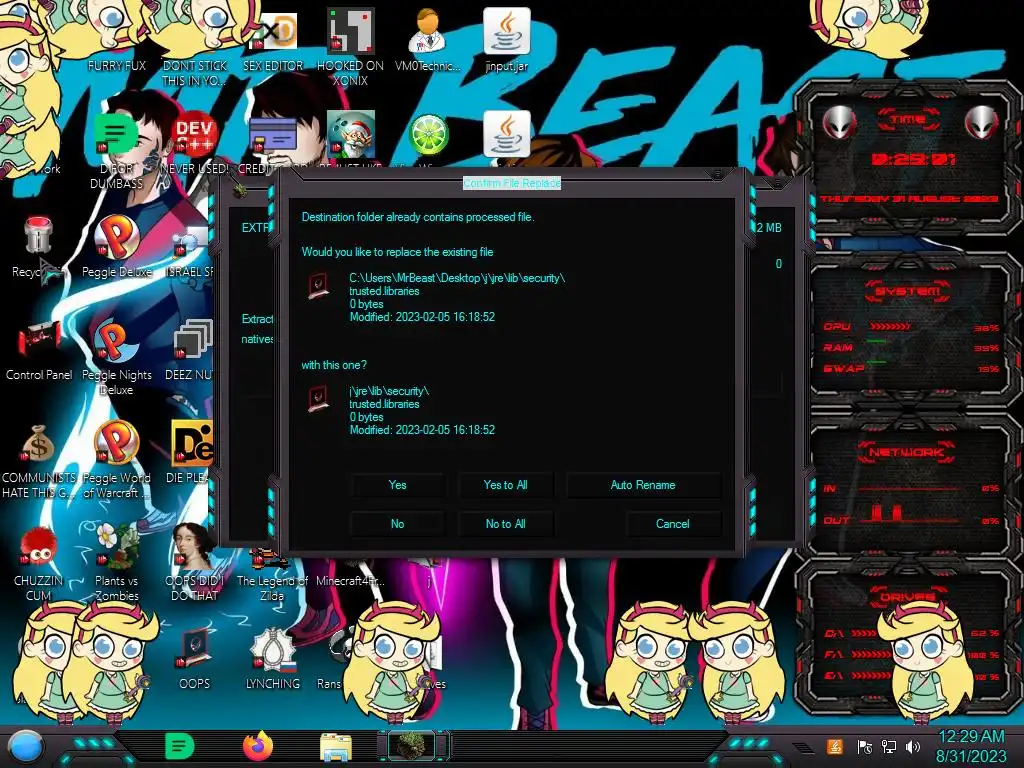Viewport: 1024px width, 768px height.
Task: Click the C:\ drive usage bar in the DRIVES gadget
Action: point(863,633)
